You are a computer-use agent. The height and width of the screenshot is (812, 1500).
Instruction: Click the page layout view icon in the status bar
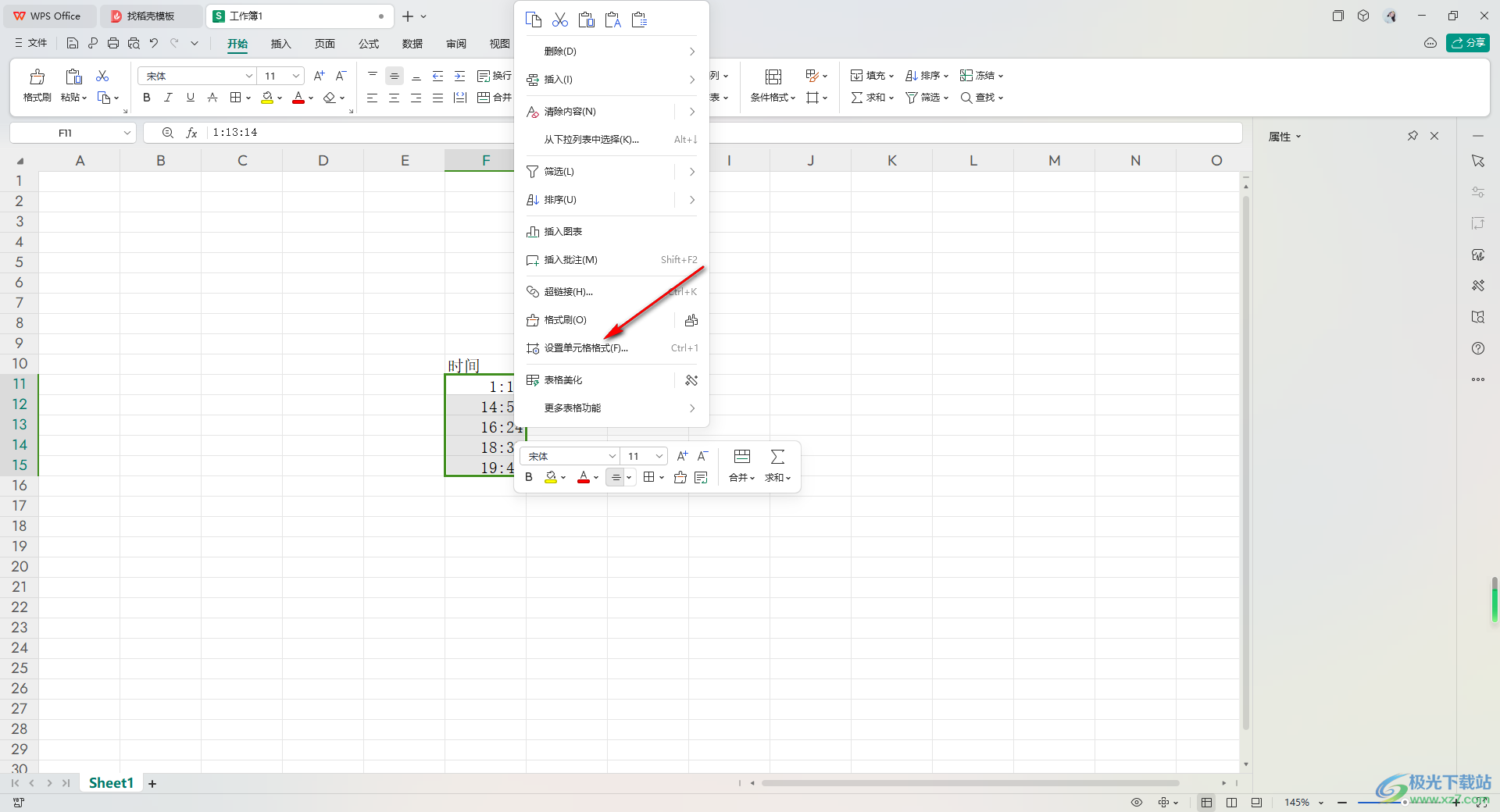tap(1232, 803)
